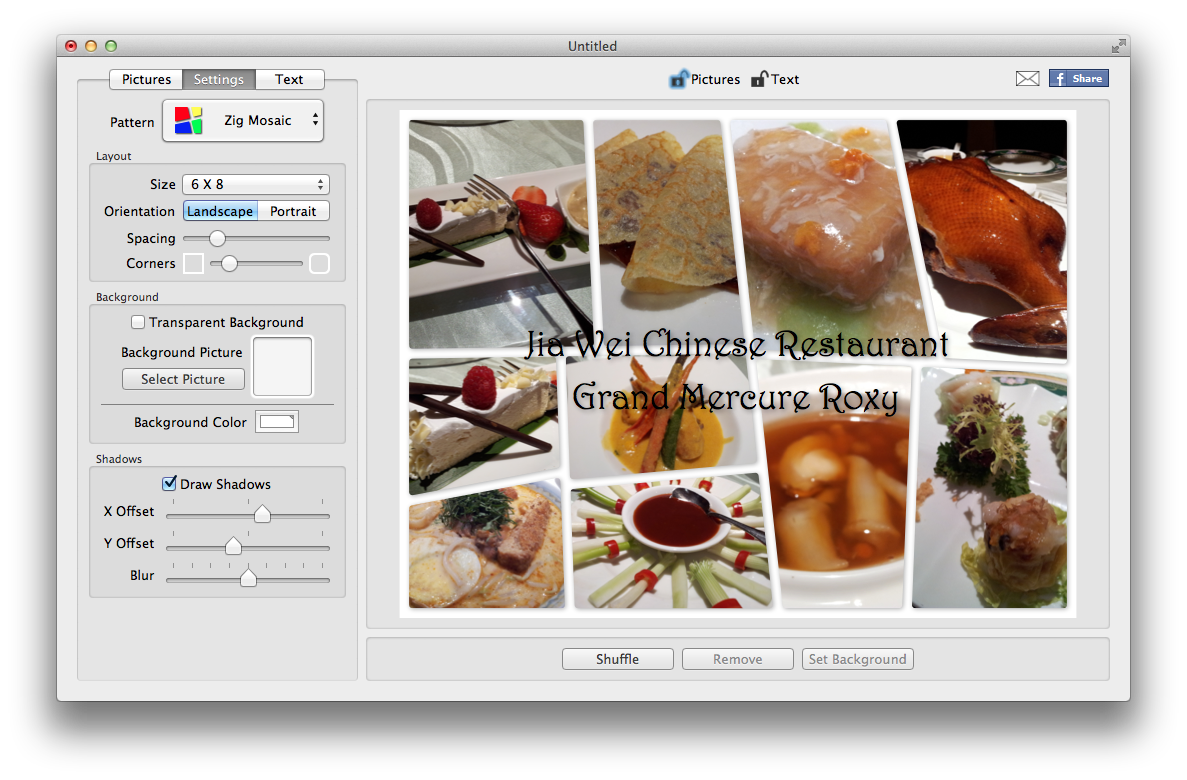This screenshot has width=1187, height=780.
Task: Toggle the Pictures lock icon
Action: pos(678,79)
